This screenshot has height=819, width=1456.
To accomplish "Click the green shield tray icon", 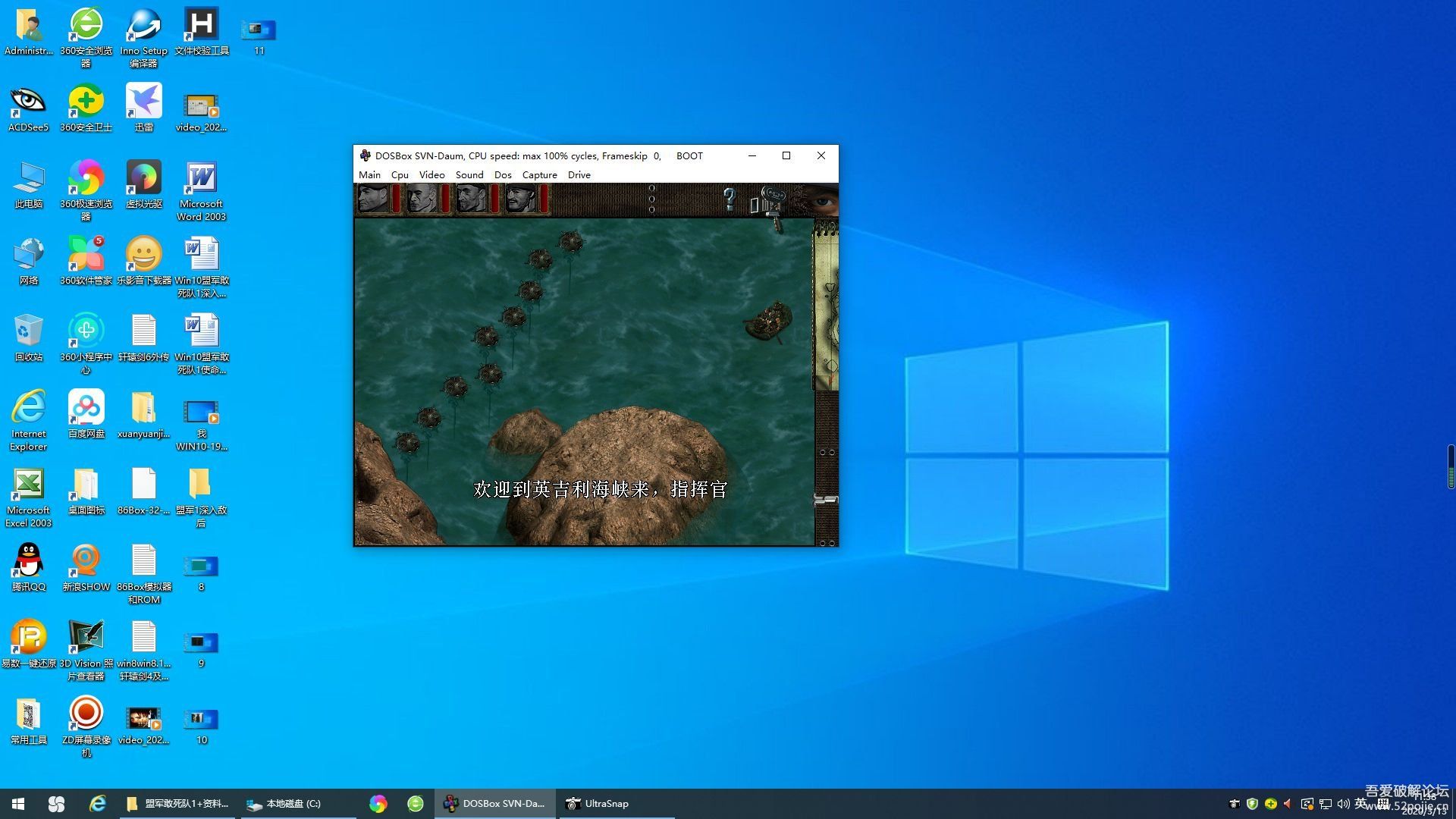I will point(1253,804).
